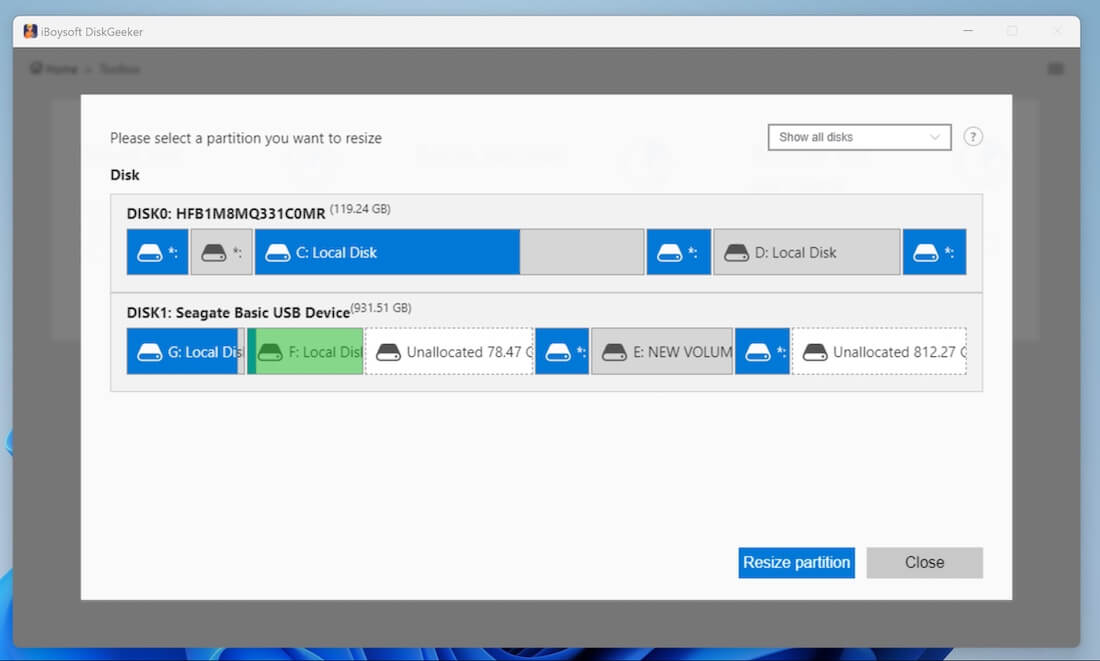The image size is (1100, 661).
Task: Select the blue hidden partition after E: NEW VOLUME
Action: 763,352
